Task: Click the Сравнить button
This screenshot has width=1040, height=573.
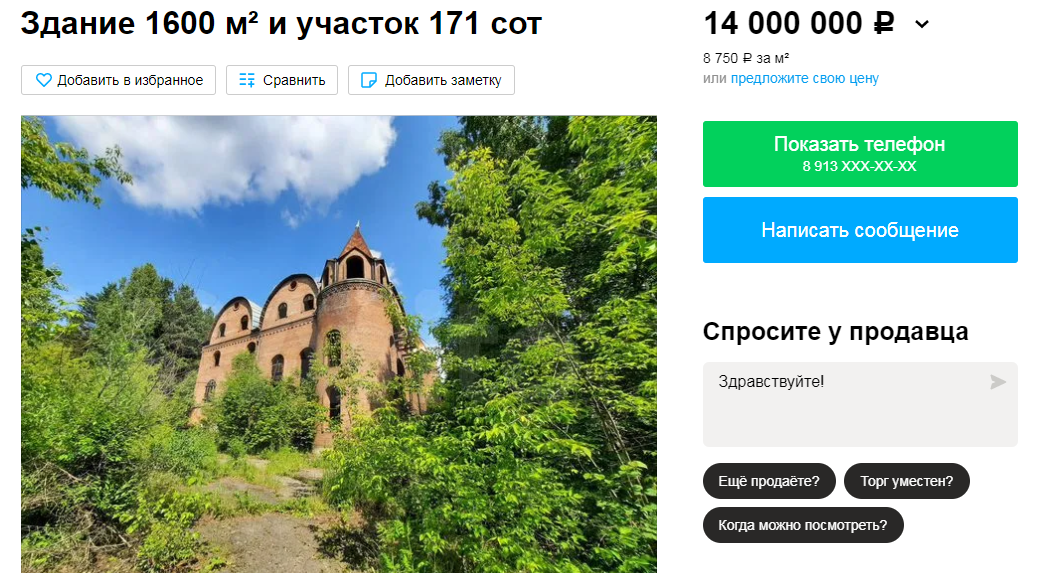Action: tap(282, 80)
